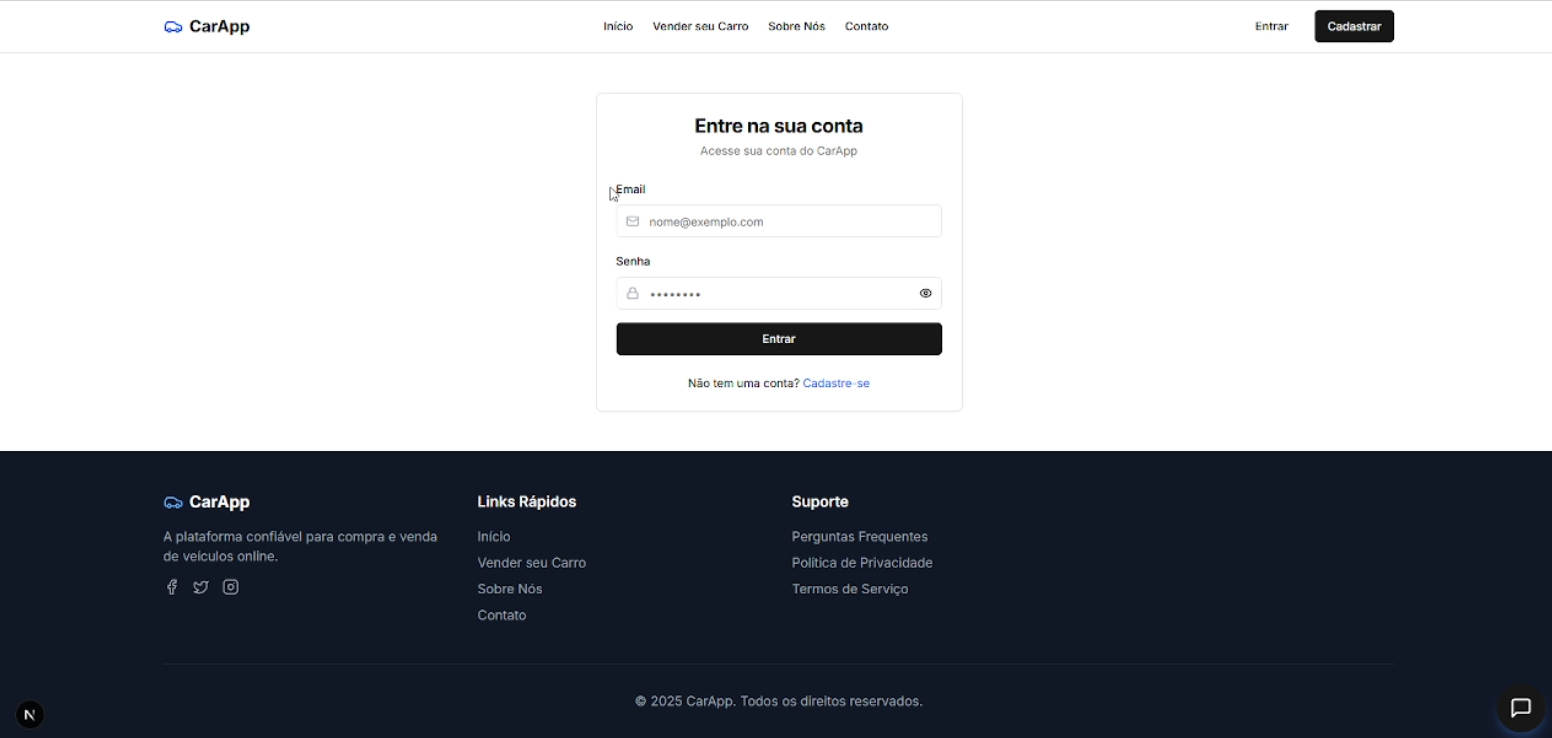The width and height of the screenshot is (1552, 738).
Task: Open Contato in top navigation
Action: click(866, 27)
